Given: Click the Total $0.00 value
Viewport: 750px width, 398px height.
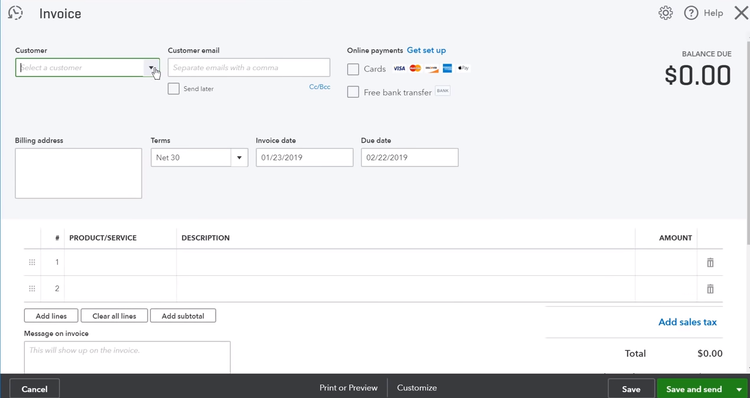Looking at the screenshot, I should (710, 354).
